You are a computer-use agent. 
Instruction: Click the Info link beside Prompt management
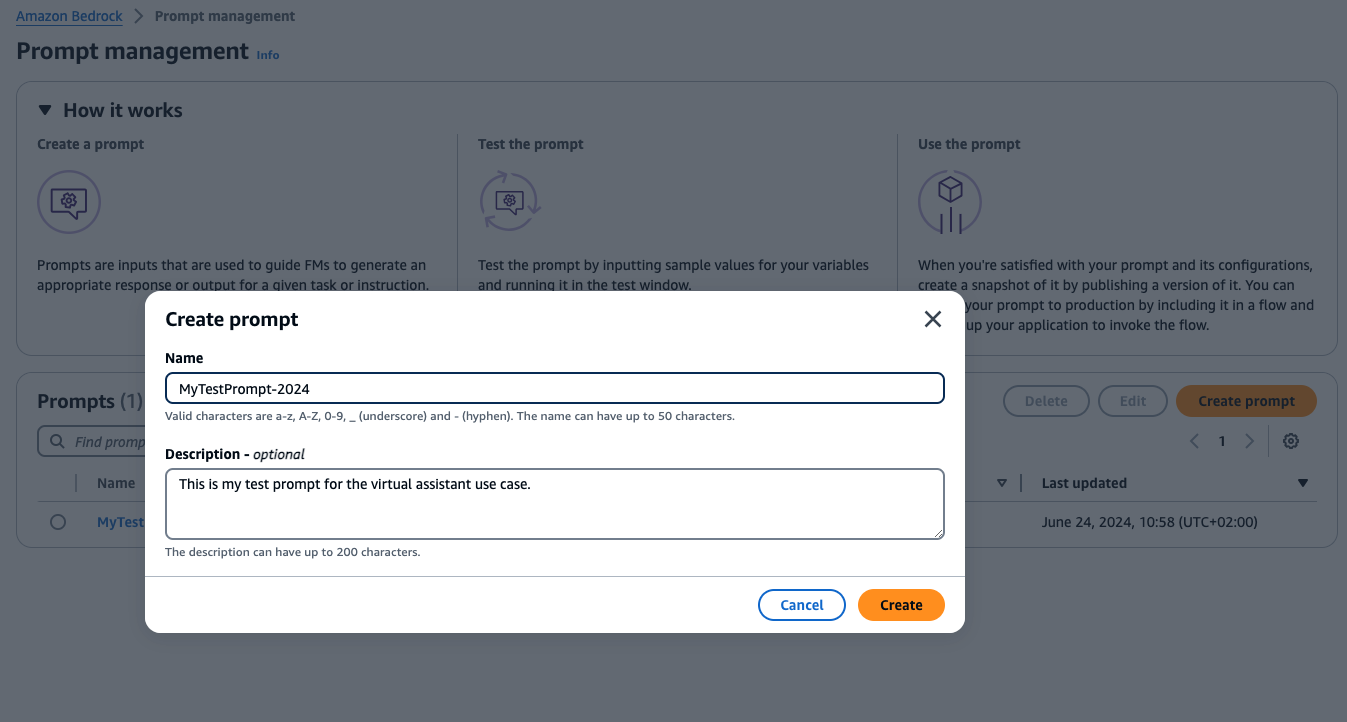tap(268, 55)
